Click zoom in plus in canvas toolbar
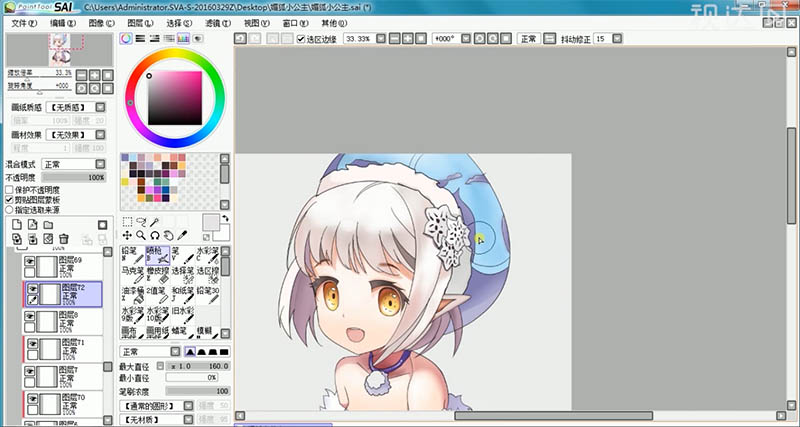This screenshot has height=427, width=800. click(x=408, y=39)
